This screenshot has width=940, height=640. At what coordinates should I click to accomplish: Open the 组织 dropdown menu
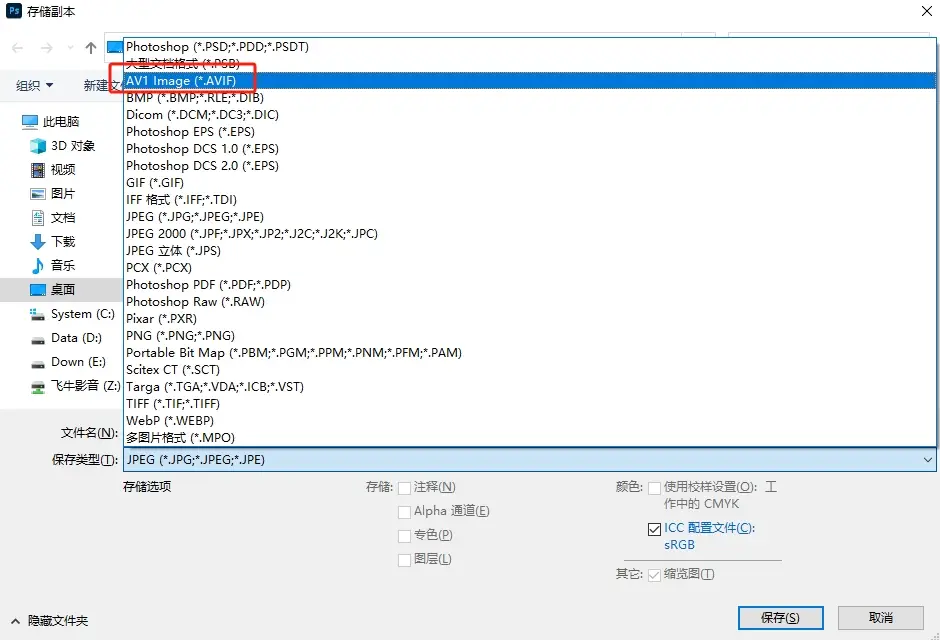coord(34,86)
